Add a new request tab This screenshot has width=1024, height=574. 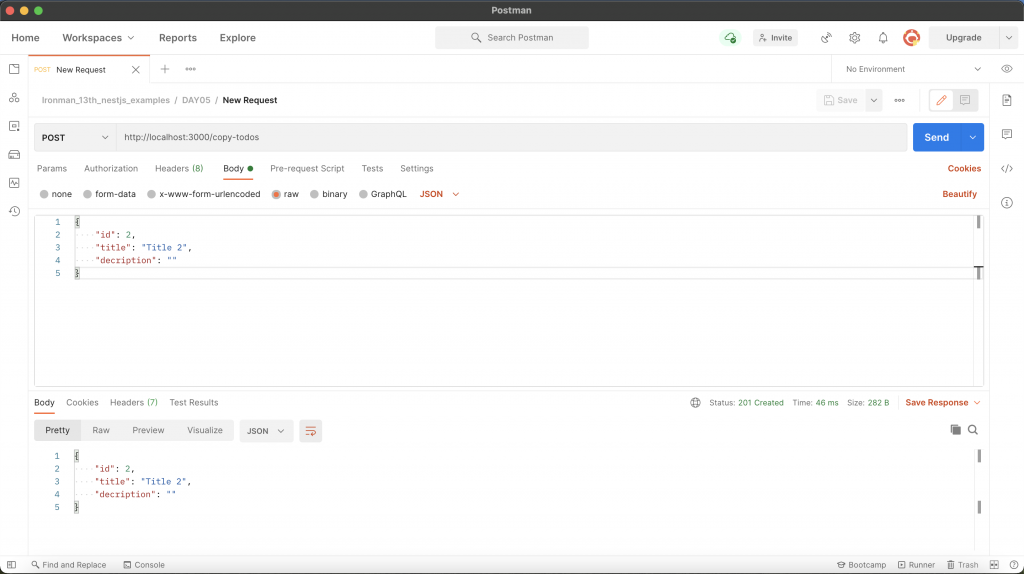click(165, 69)
